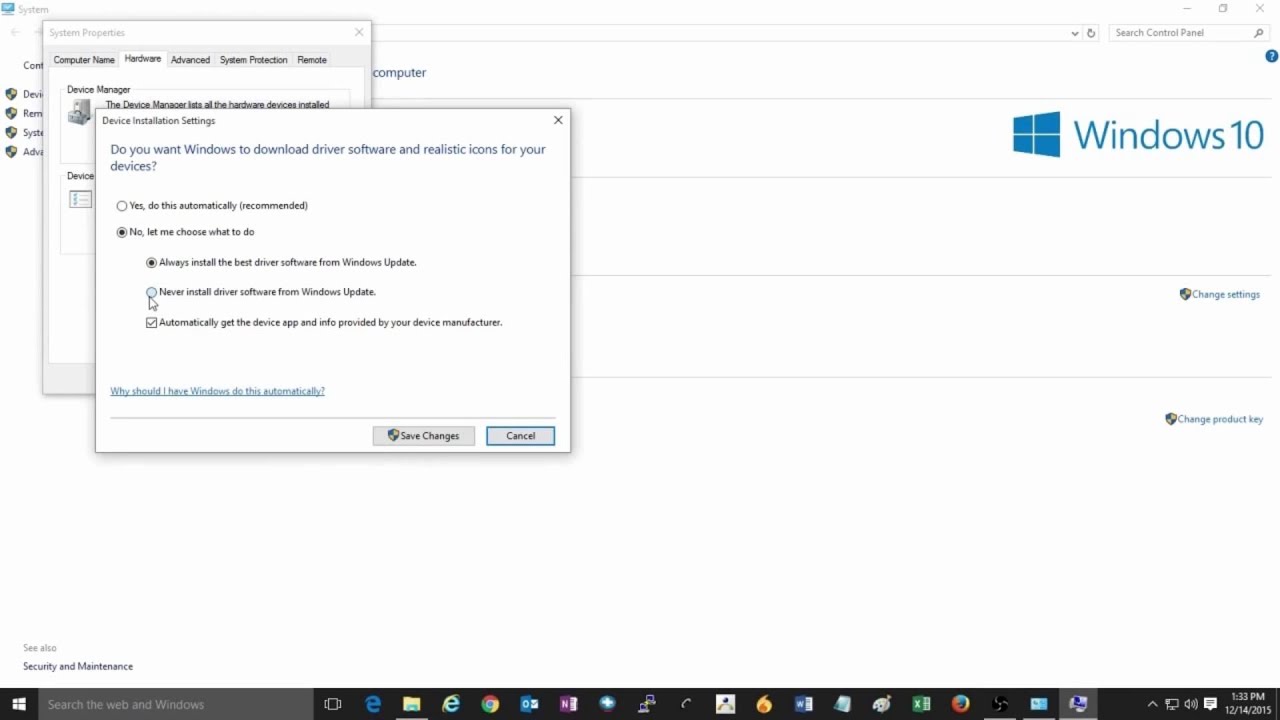This screenshot has width=1280, height=720.
Task: Switch to the Hardware tab in System Properties
Action: coord(143,59)
